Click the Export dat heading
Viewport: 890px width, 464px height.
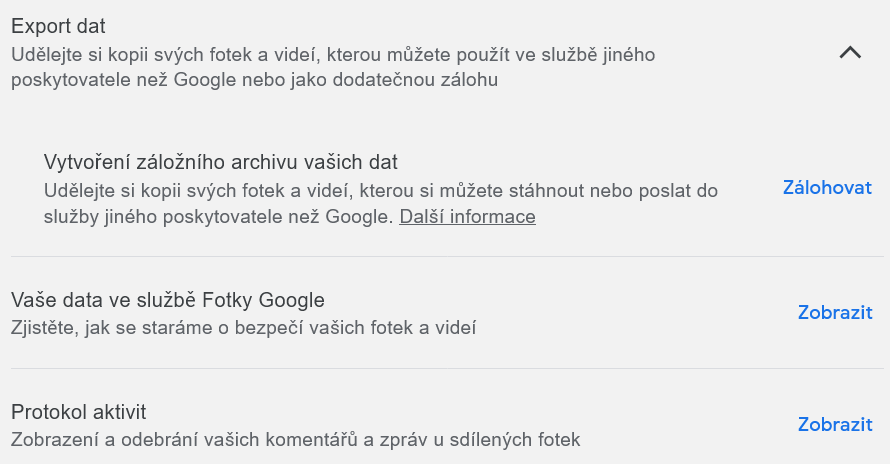click(58, 26)
